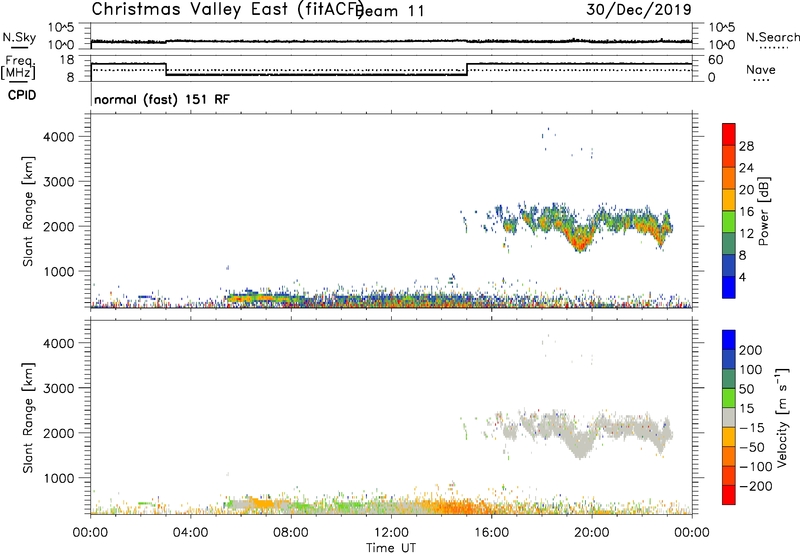
Task: Click the "28" Power colorbar tick label
Action: 746,146
